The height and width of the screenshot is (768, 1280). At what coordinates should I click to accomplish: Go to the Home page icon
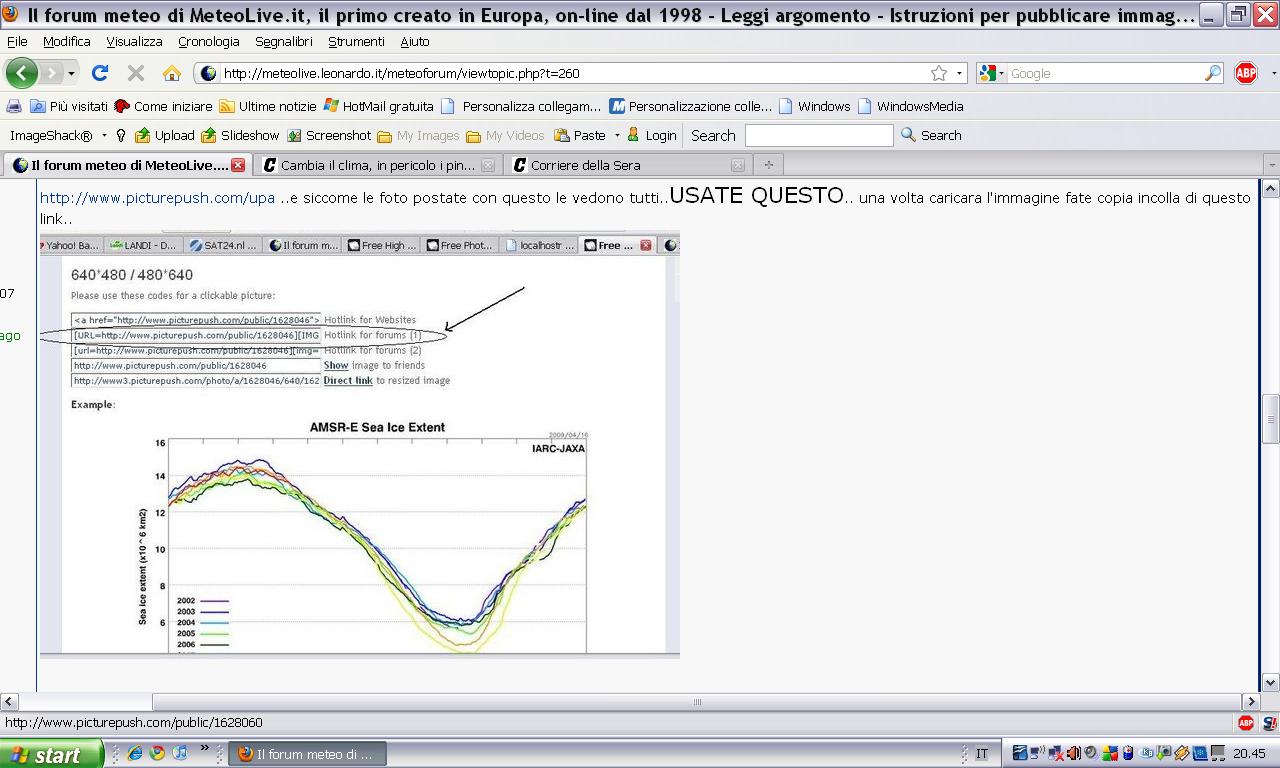[172, 73]
